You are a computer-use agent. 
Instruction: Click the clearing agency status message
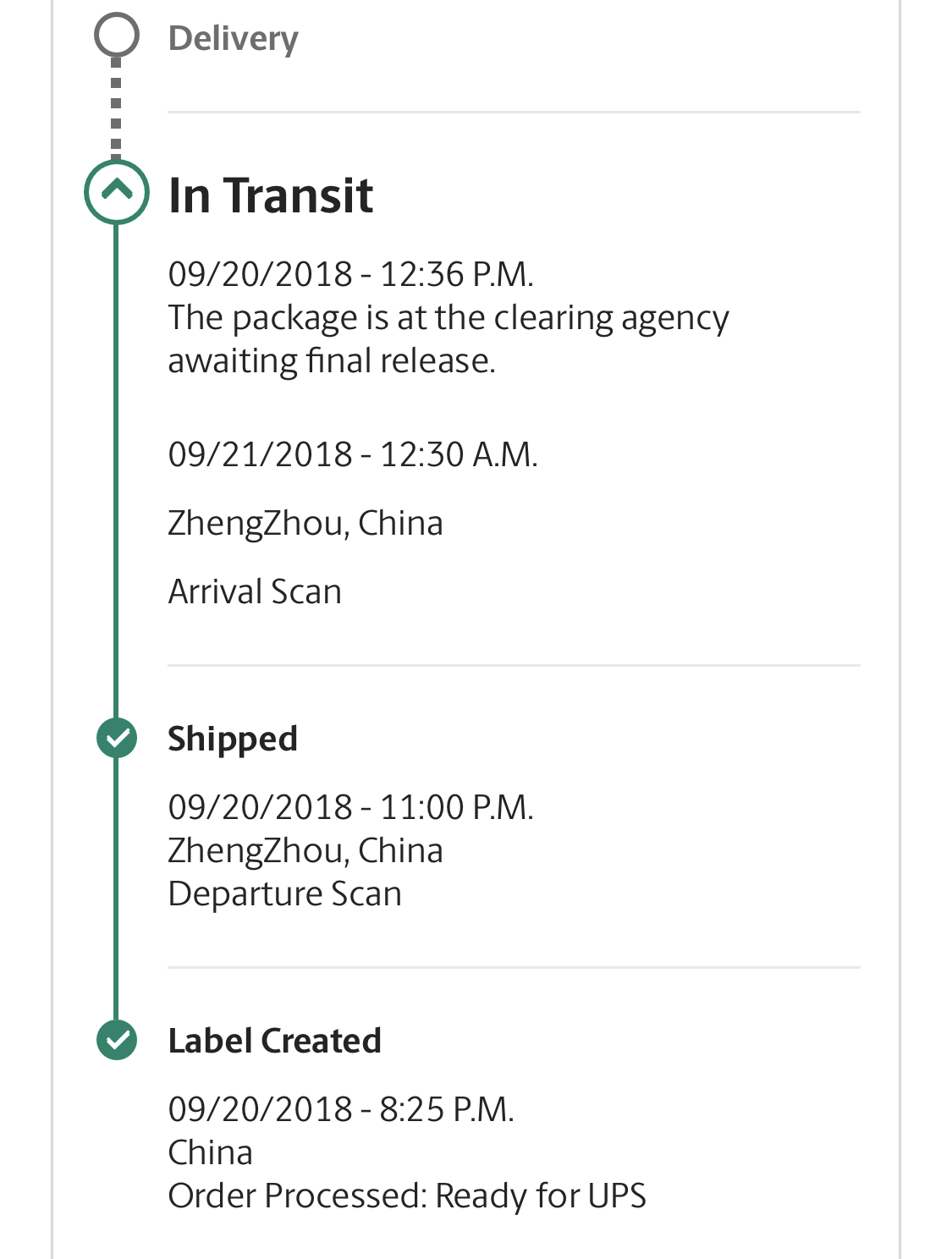(448, 339)
